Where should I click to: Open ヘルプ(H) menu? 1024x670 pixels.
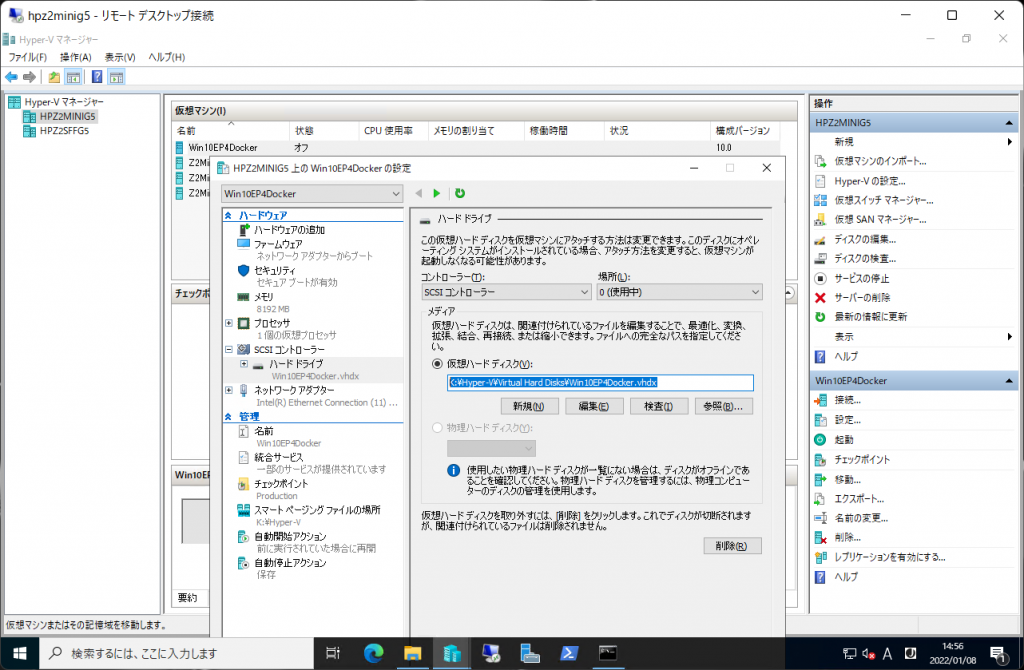point(167,57)
